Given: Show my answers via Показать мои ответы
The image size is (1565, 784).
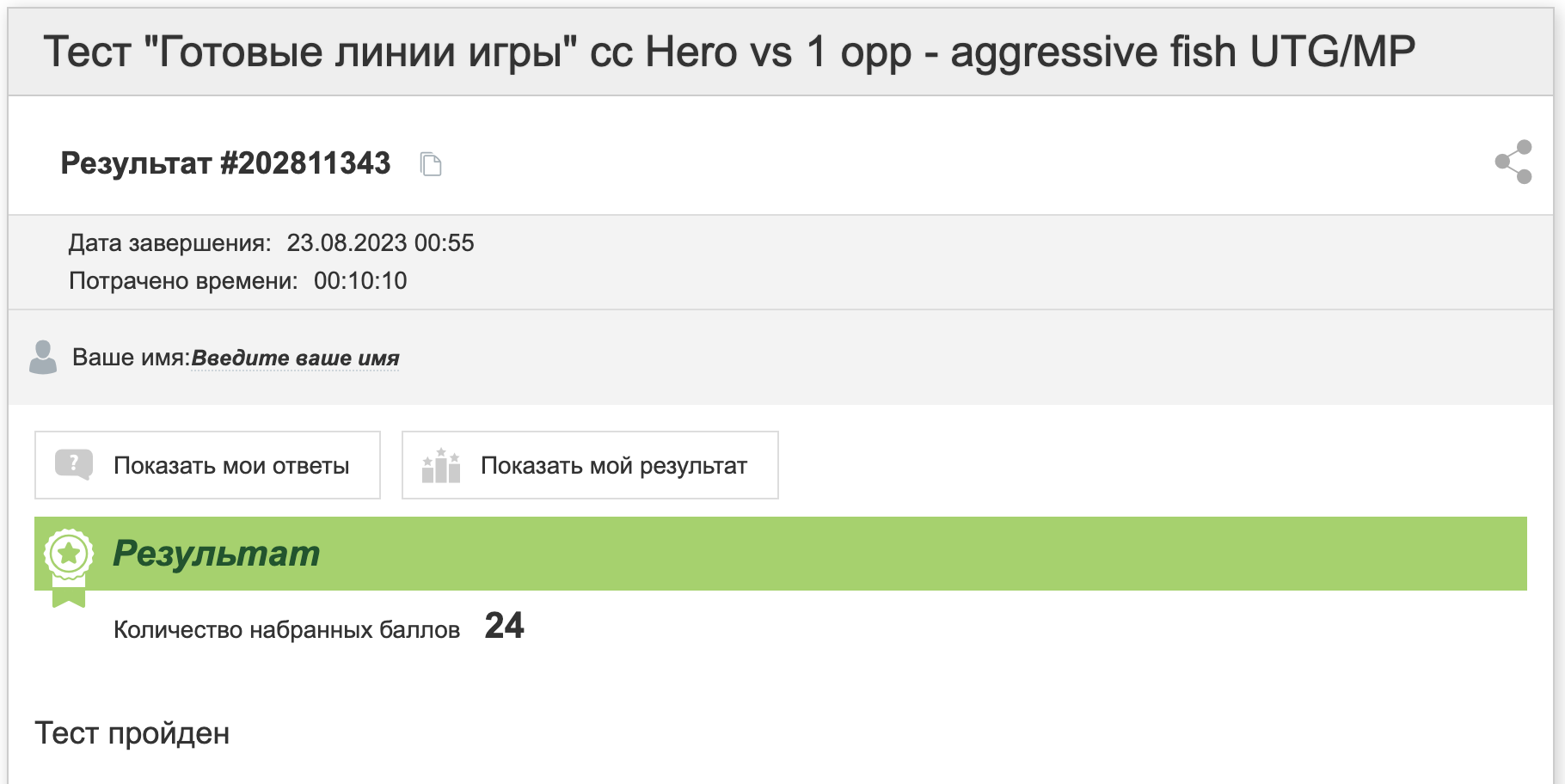Looking at the screenshot, I should point(207,465).
